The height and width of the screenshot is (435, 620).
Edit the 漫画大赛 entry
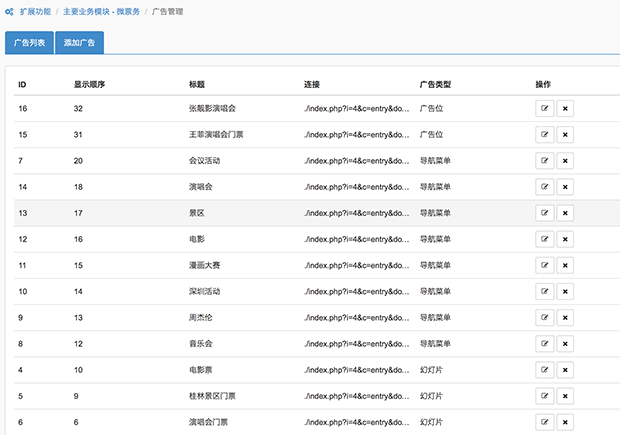tap(544, 265)
